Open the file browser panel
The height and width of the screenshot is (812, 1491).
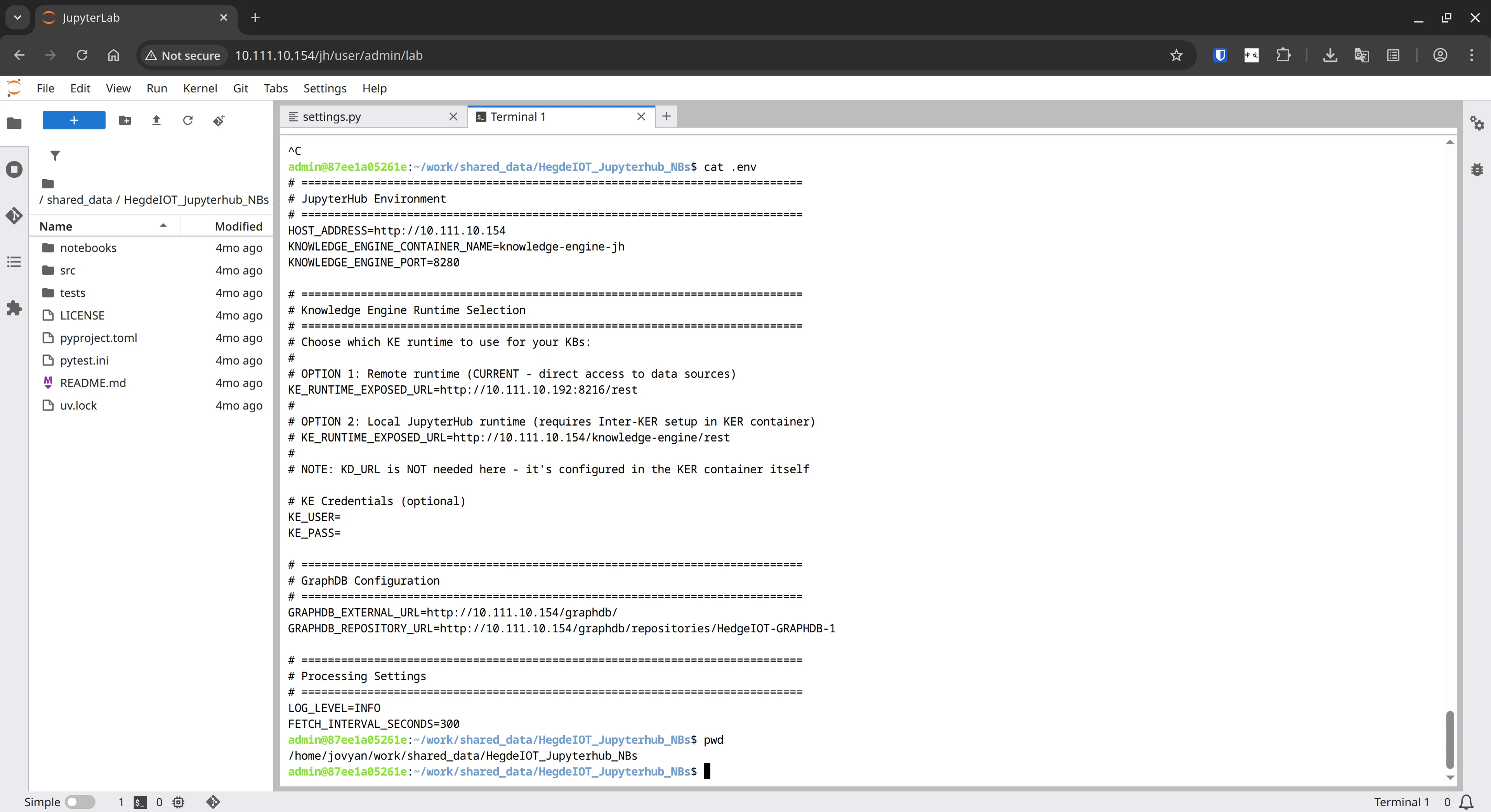point(14,123)
